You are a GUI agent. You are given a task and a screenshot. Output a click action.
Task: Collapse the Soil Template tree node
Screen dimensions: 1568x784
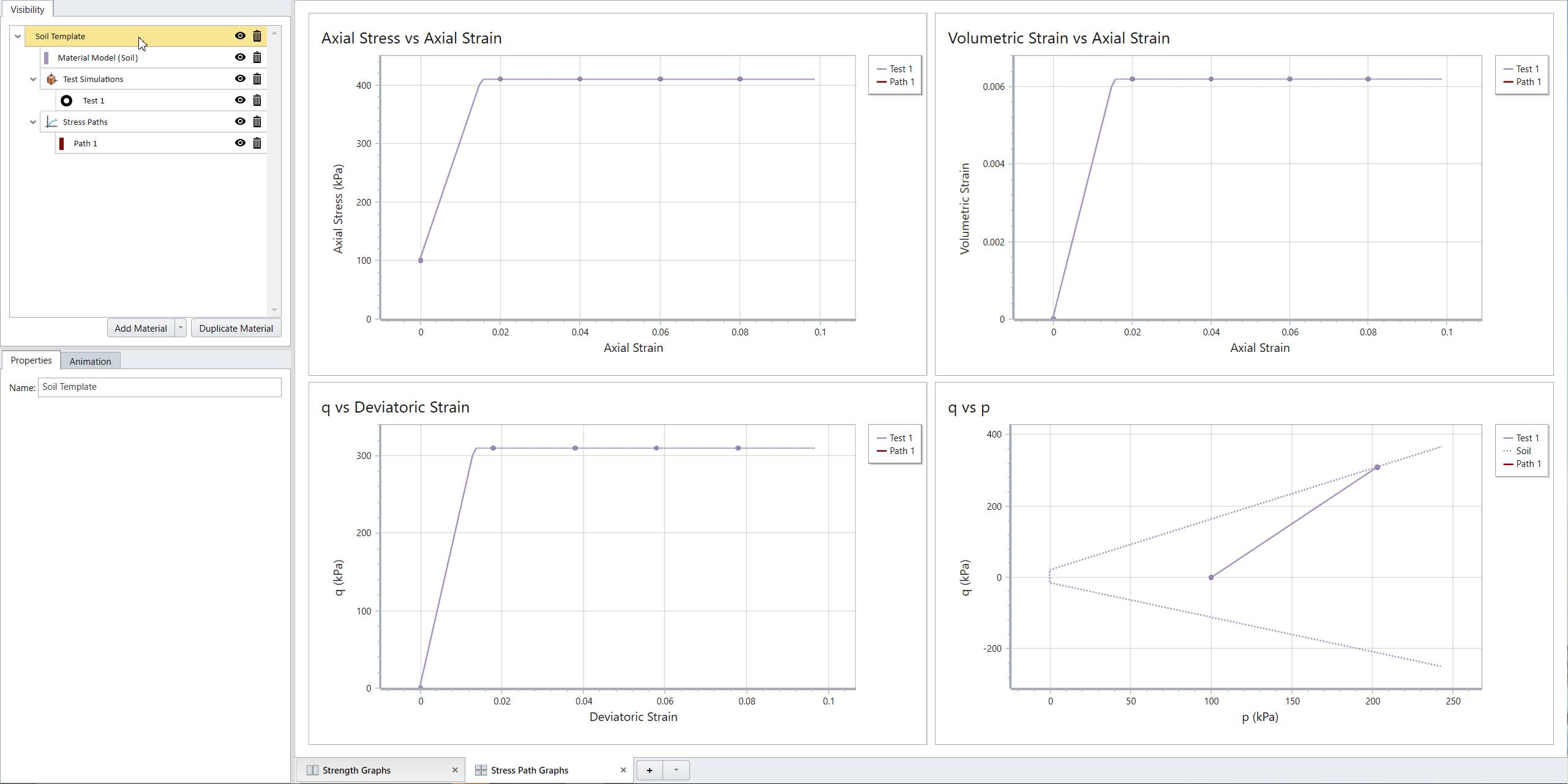tap(18, 36)
